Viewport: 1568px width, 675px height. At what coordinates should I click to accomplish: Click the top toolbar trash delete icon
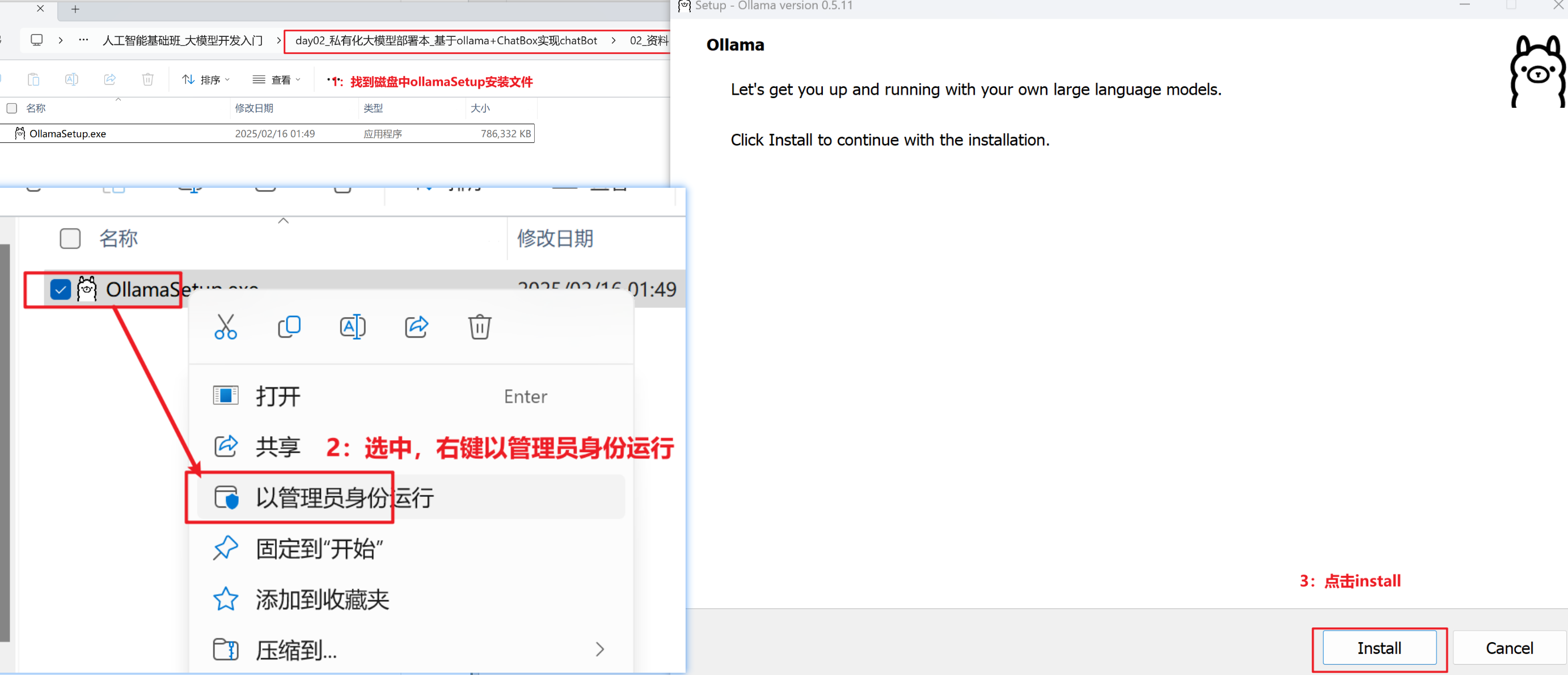147,80
